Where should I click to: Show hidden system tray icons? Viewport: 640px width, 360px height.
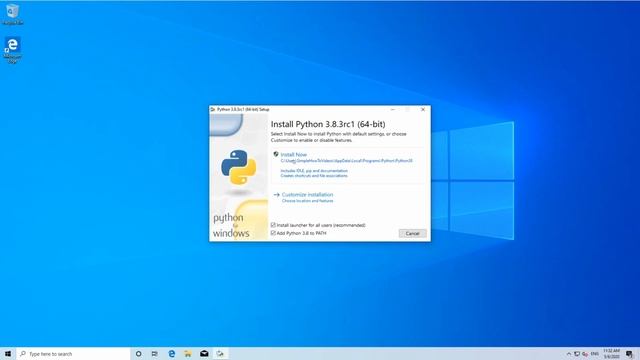click(x=569, y=354)
